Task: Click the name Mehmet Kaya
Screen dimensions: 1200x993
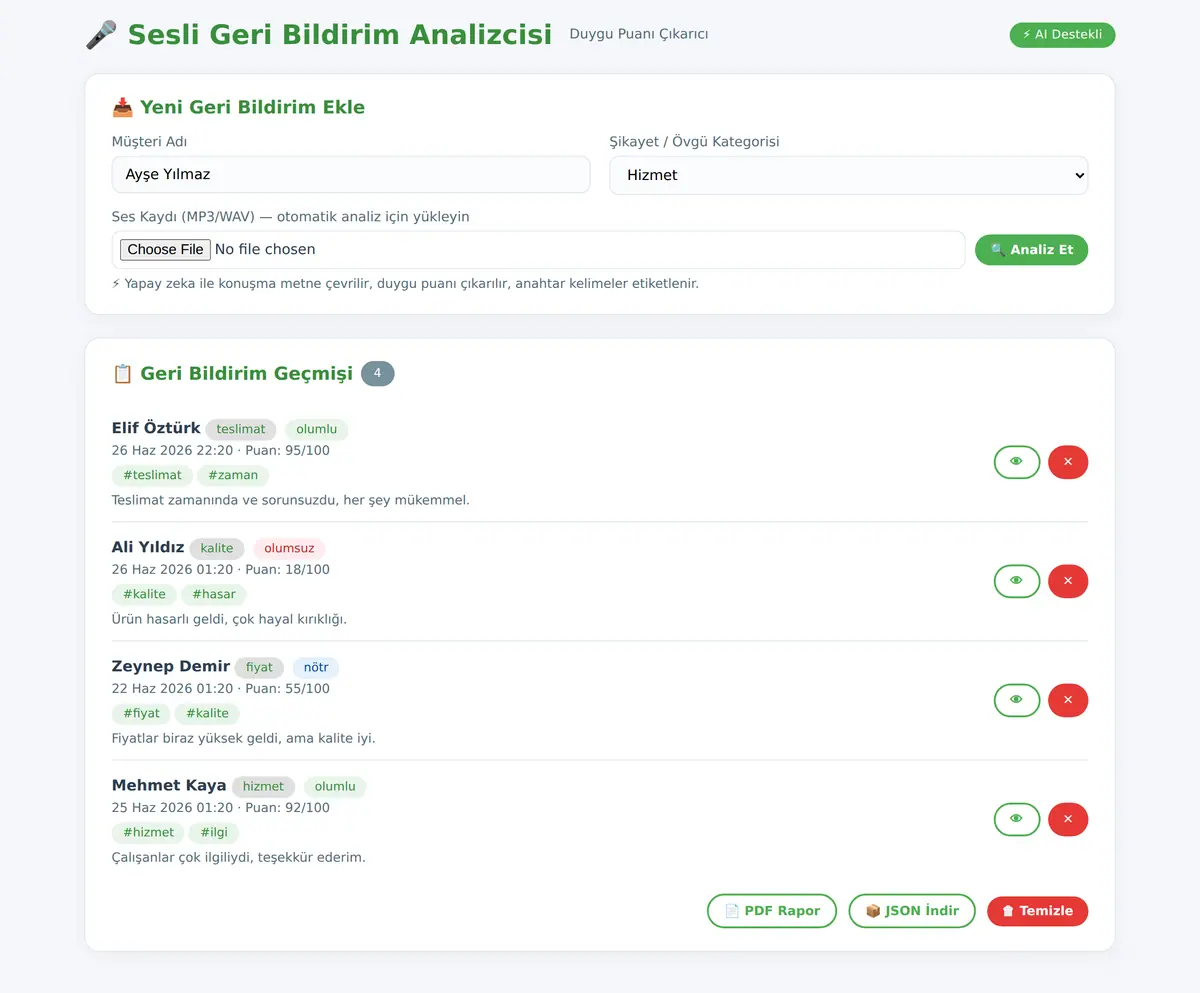Action: click(169, 785)
